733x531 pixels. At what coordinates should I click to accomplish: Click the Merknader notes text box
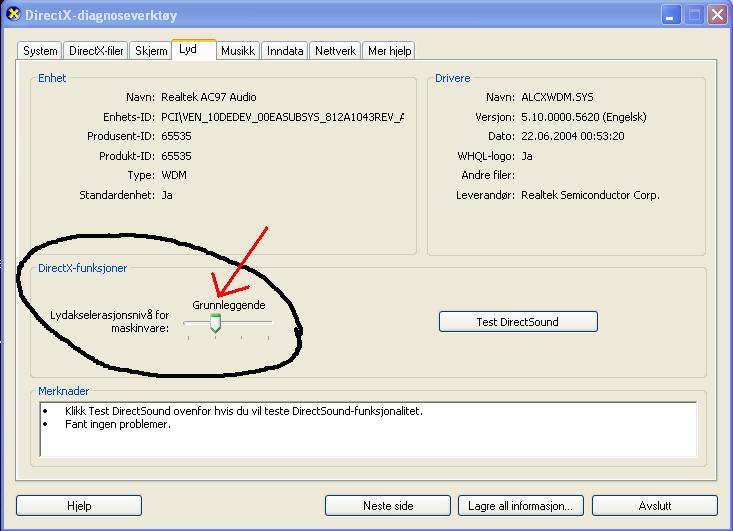[368, 429]
